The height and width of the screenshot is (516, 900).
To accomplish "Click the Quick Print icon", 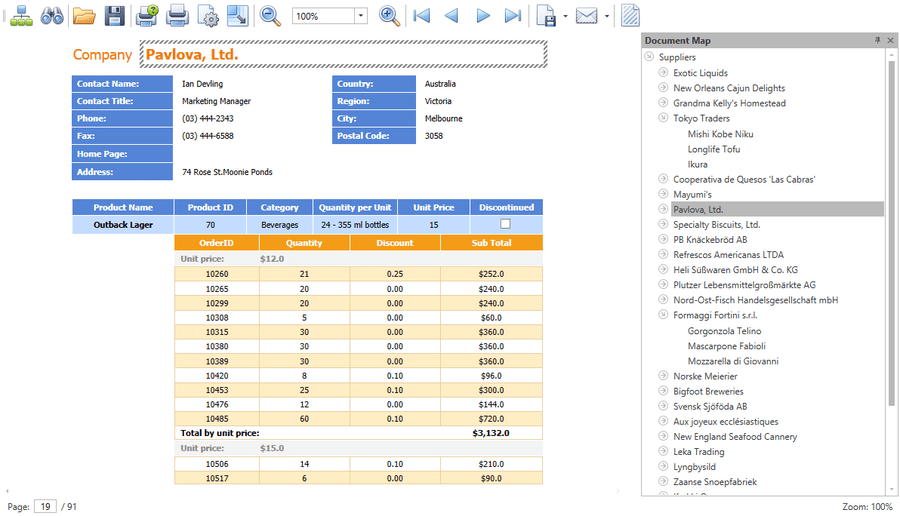I will (177, 15).
